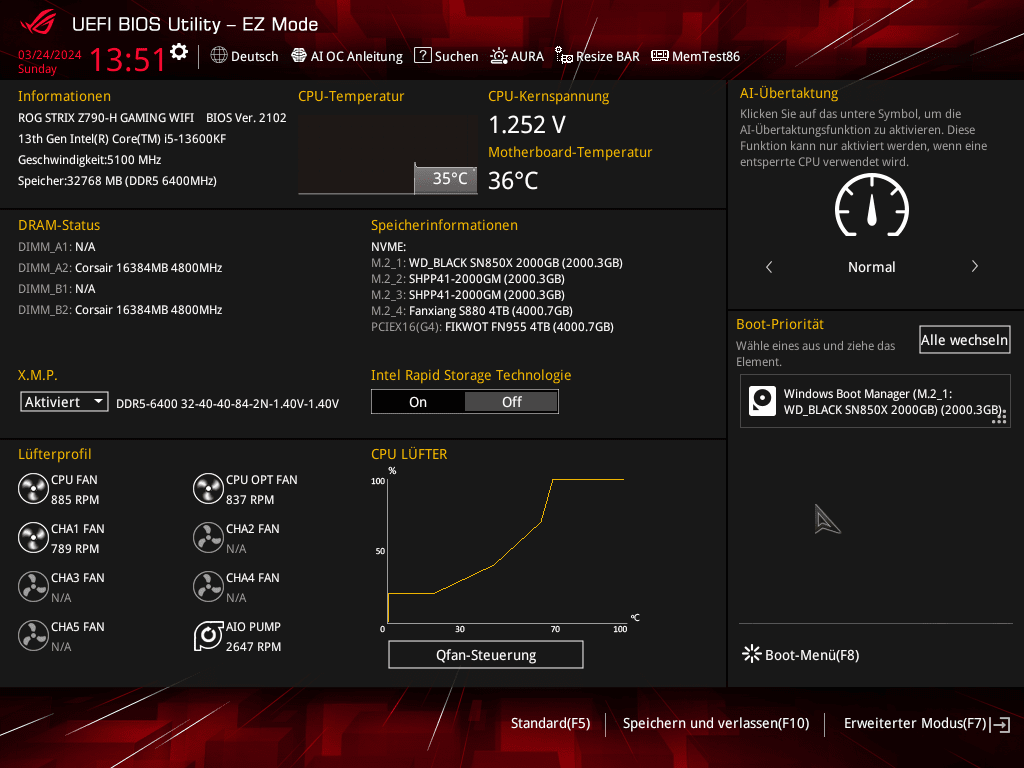
Task: Open the X.M.P. Aktiviert dropdown
Action: (64, 402)
